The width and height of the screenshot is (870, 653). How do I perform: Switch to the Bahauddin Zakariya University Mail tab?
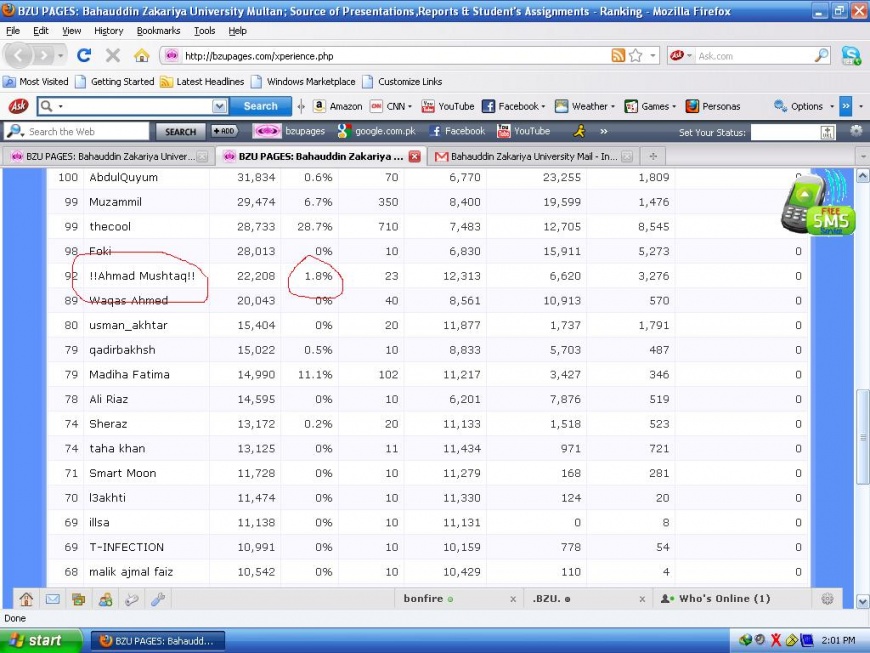pos(535,156)
